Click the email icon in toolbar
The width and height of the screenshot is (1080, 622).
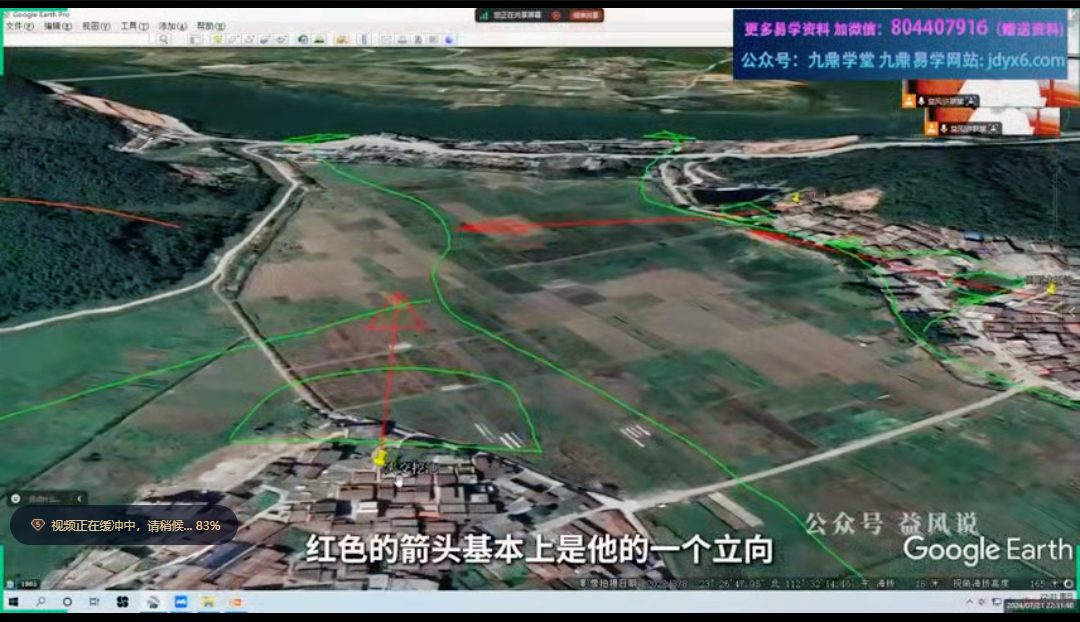385,39
